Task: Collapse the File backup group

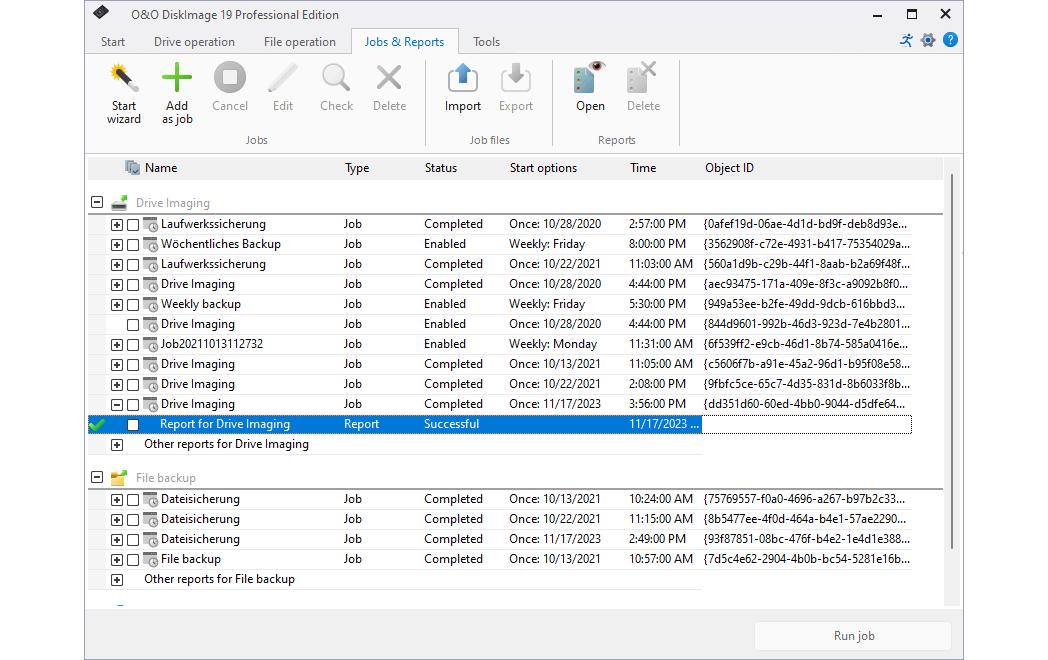Action: coord(97,477)
